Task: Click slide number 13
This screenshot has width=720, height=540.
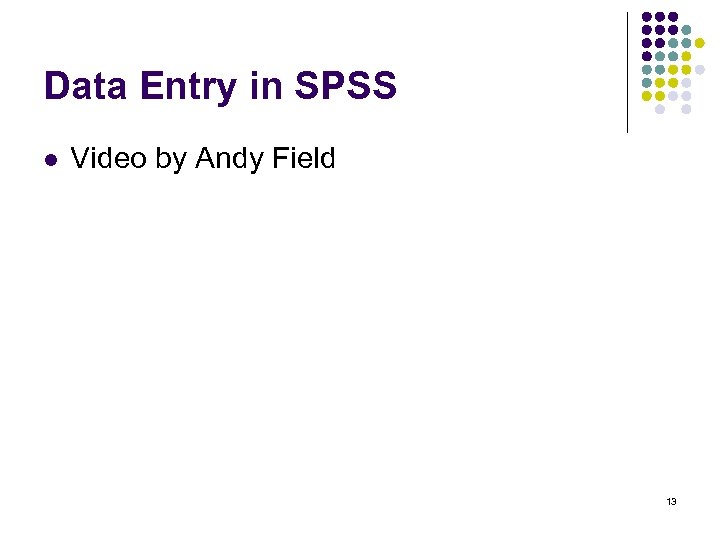Action: (671, 501)
